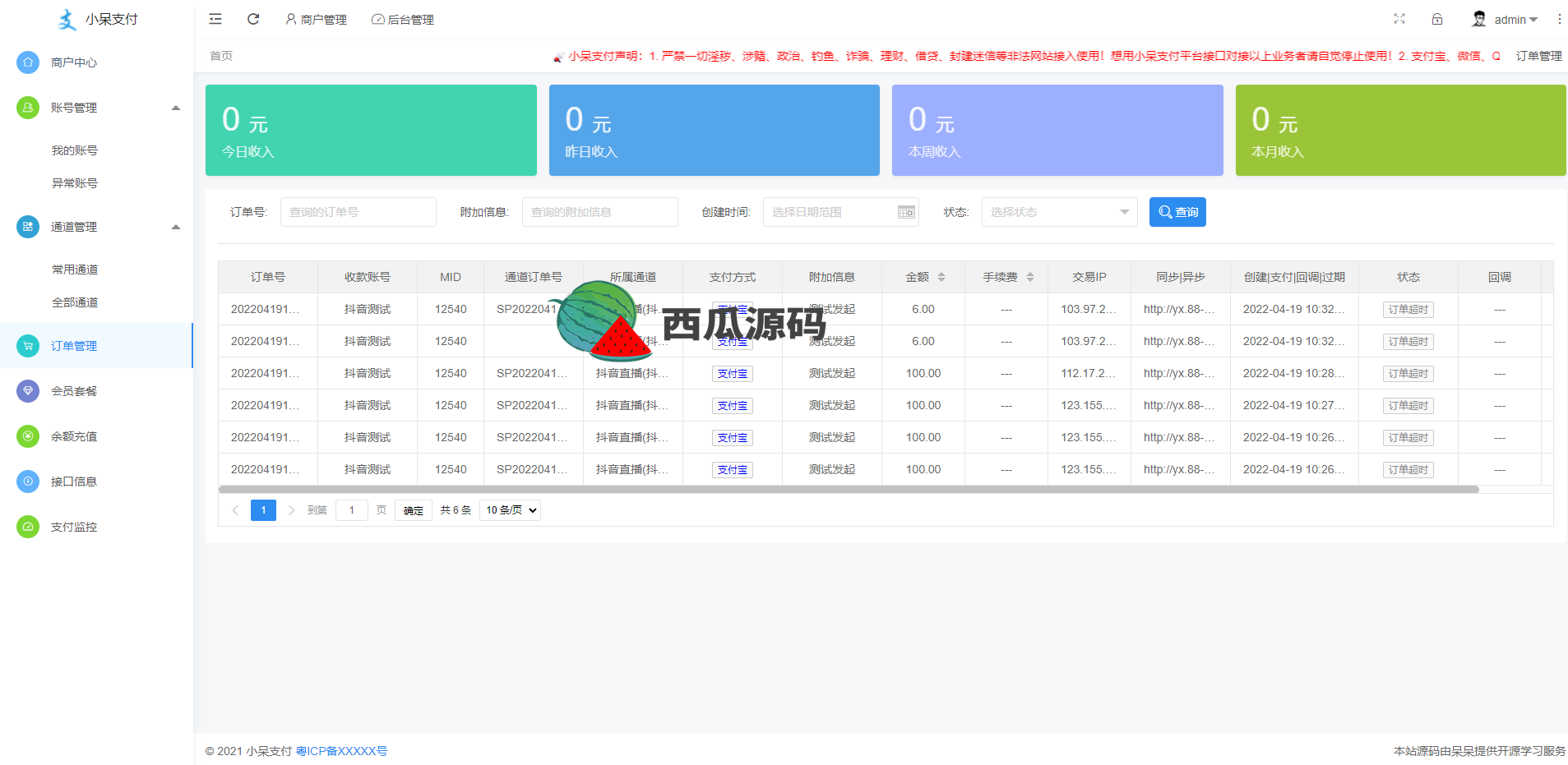1568x765 pixels.
Task: Click the 本月收入 green card
Action: [x=1400, y=130]
